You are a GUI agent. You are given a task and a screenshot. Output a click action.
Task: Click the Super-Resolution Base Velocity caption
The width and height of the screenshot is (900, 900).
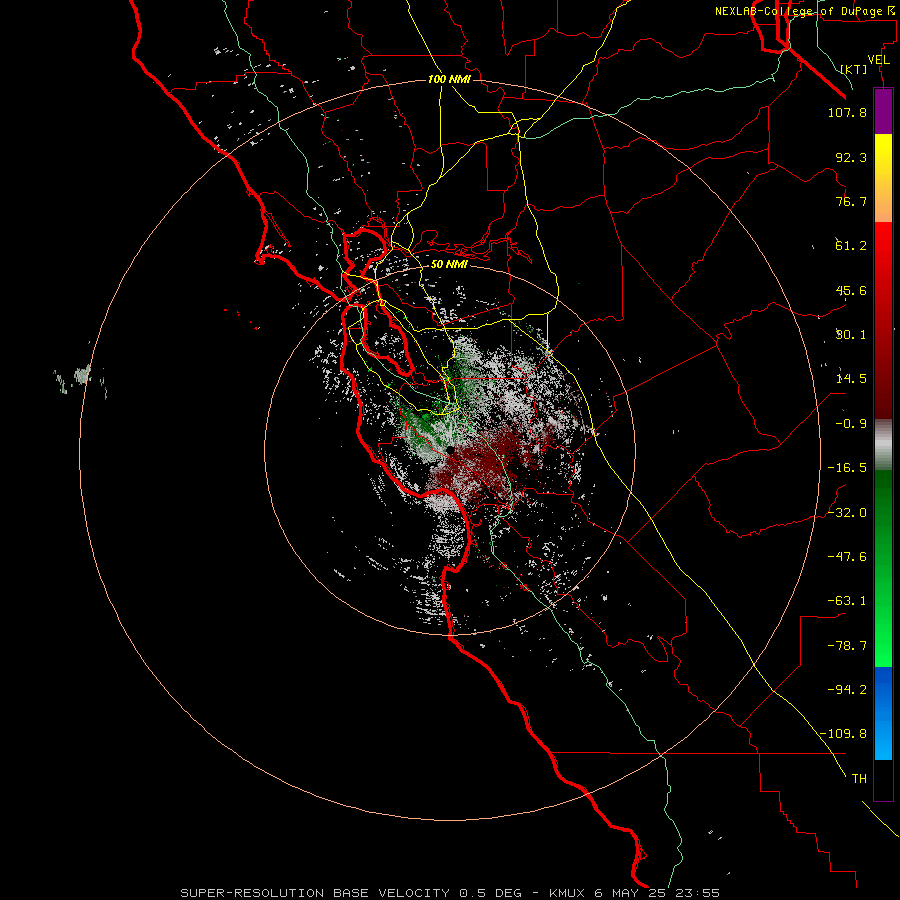click(450, 893)
